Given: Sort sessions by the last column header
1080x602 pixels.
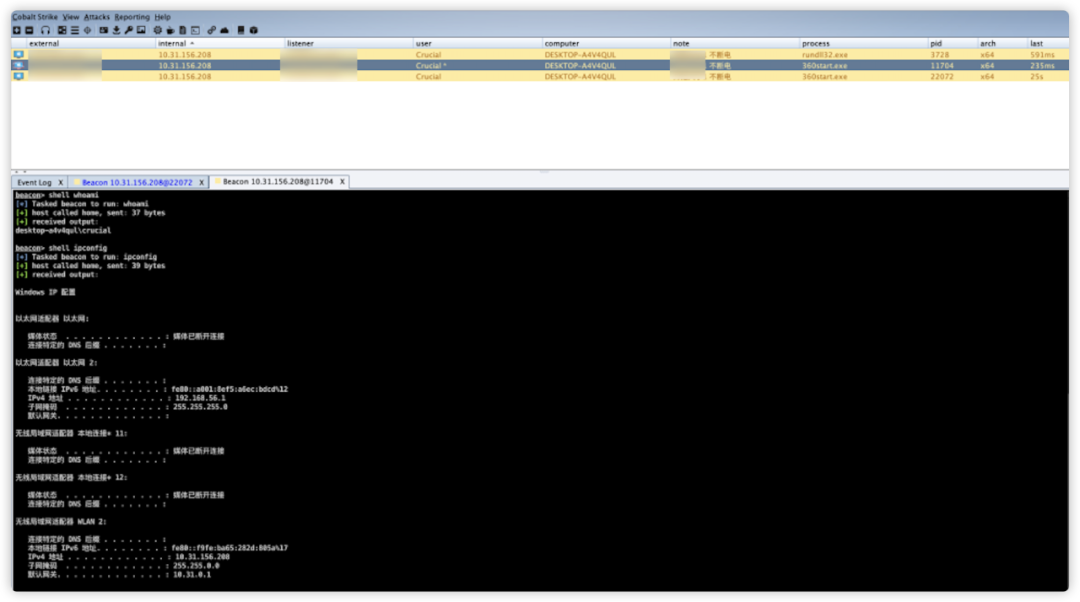Looking at the screenshot, I should click(x=1048, y=43).
